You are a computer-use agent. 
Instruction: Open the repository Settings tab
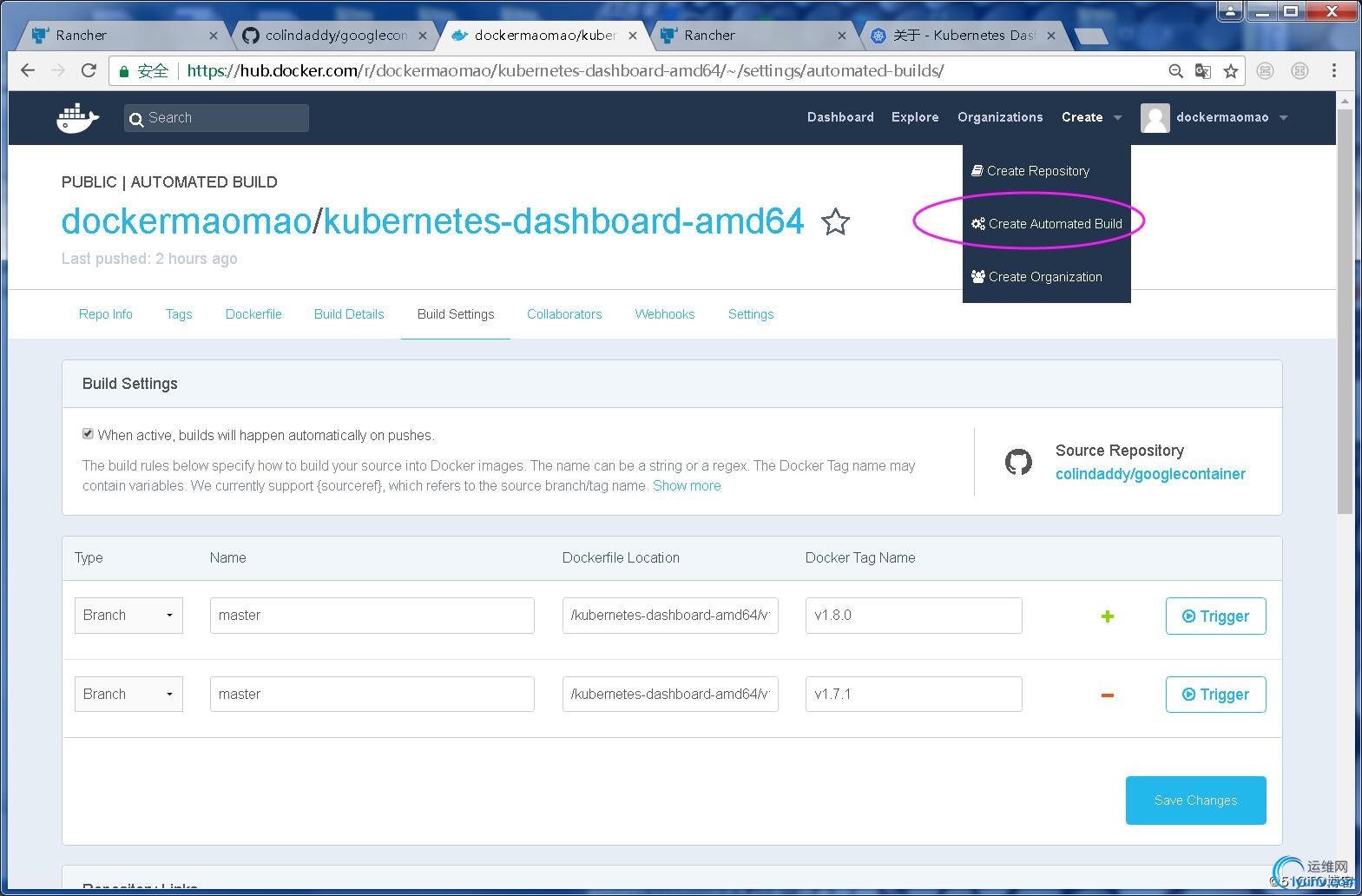click(x=751, y=314)
